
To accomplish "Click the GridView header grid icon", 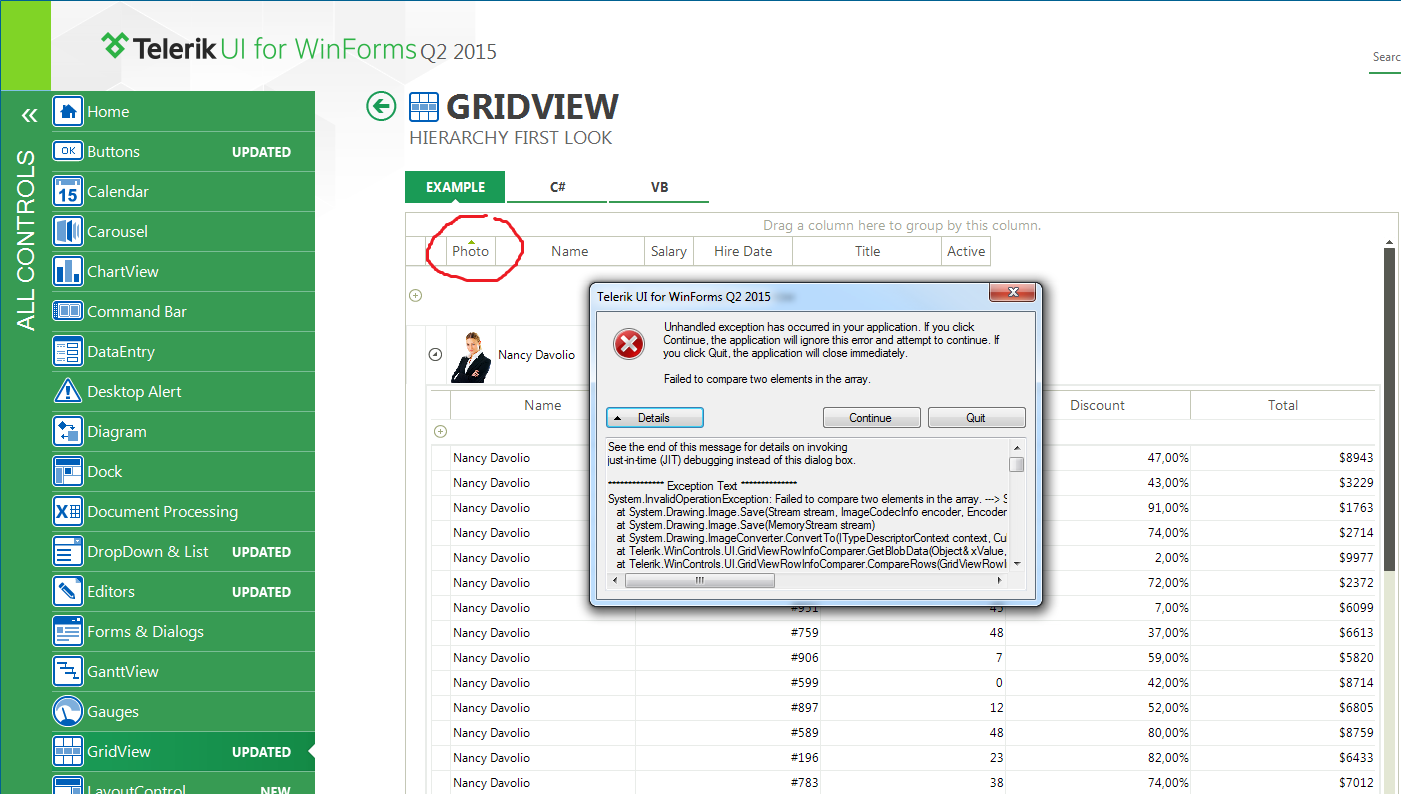I will 425,107.
